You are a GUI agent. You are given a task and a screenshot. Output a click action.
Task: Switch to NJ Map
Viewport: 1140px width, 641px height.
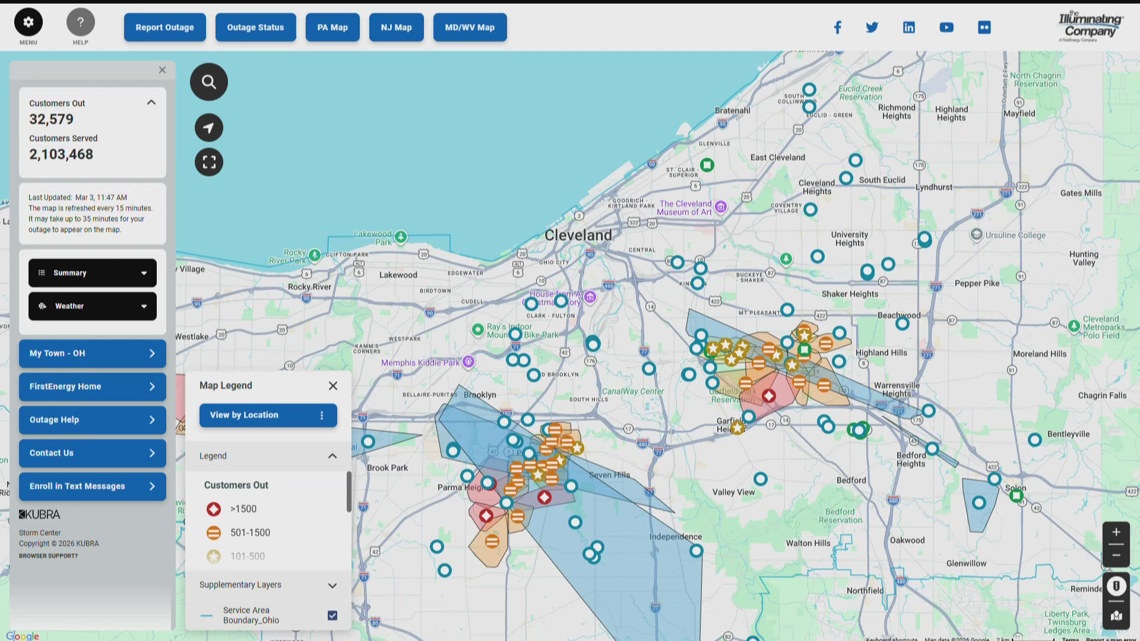click(396, 28)
